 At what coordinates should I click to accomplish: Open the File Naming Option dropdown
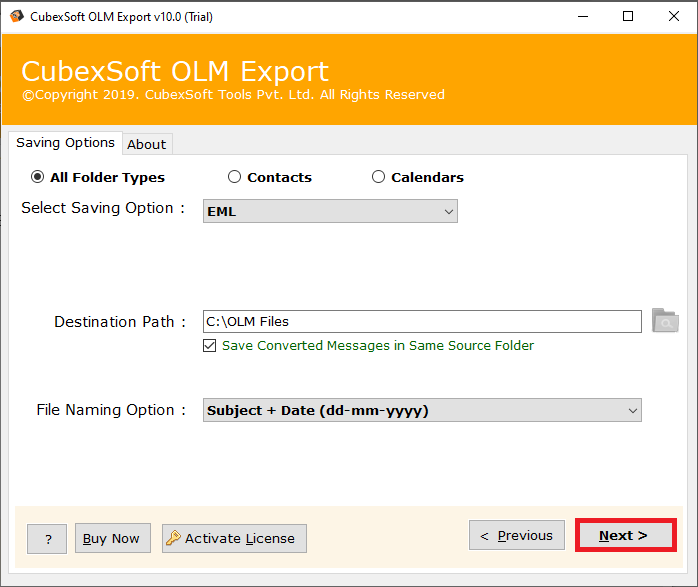(x=422, y=410)
